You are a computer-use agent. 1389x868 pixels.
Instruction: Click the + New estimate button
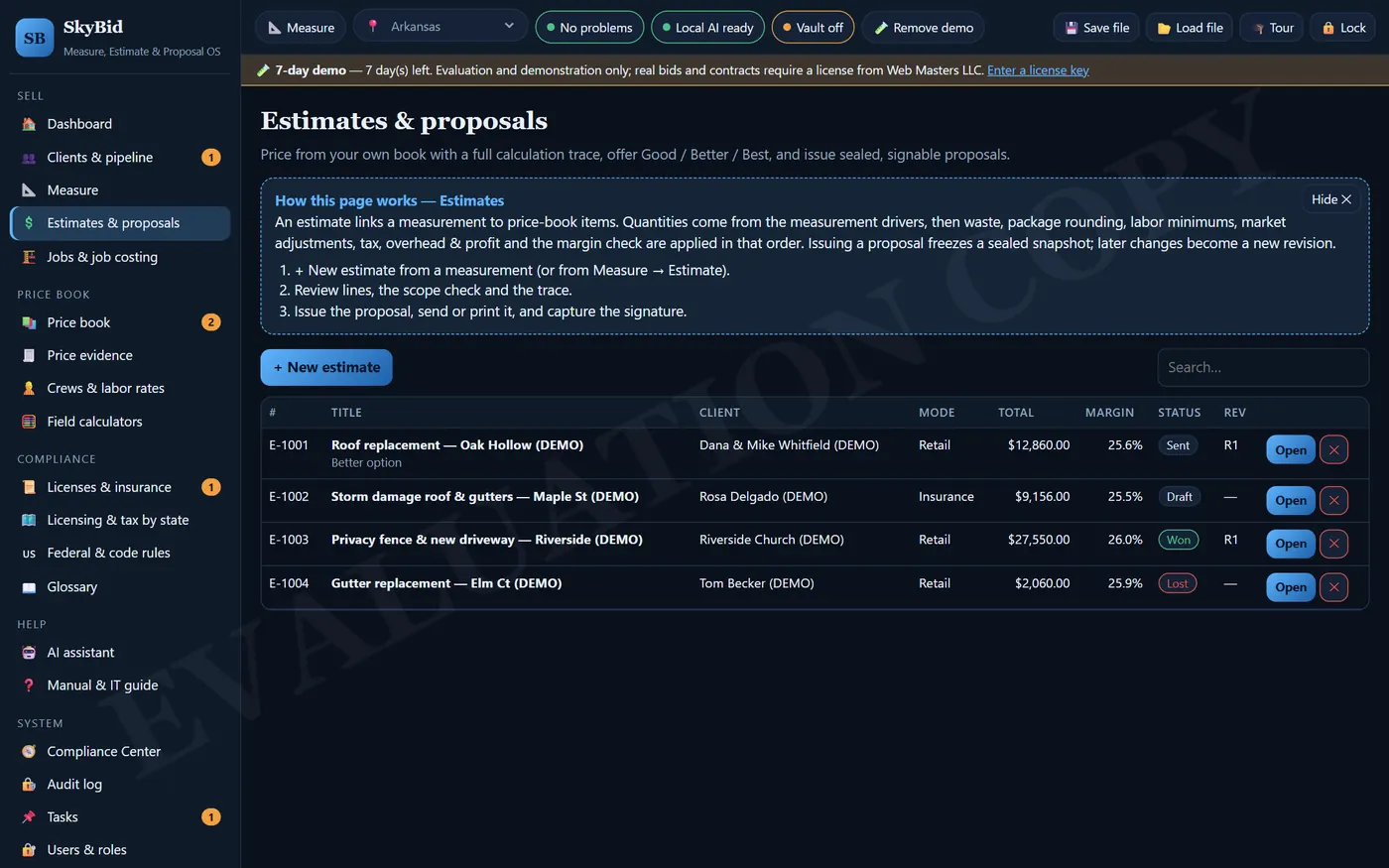coord(326,367)
